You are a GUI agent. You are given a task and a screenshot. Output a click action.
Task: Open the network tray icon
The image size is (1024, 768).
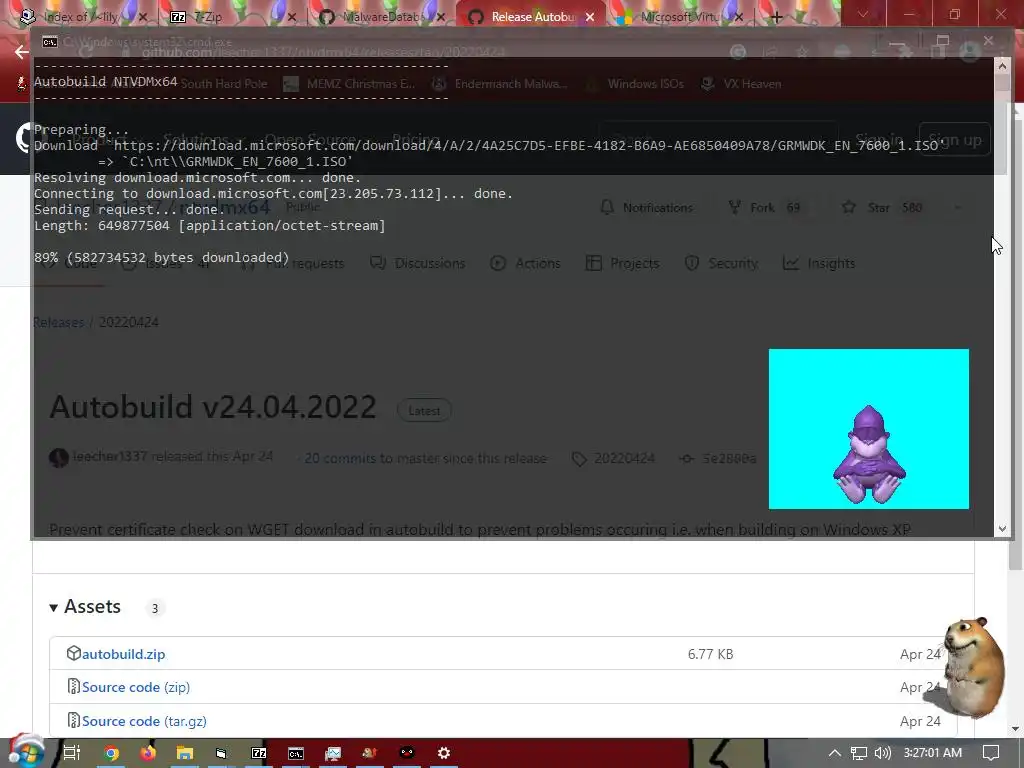coord(859,754)
